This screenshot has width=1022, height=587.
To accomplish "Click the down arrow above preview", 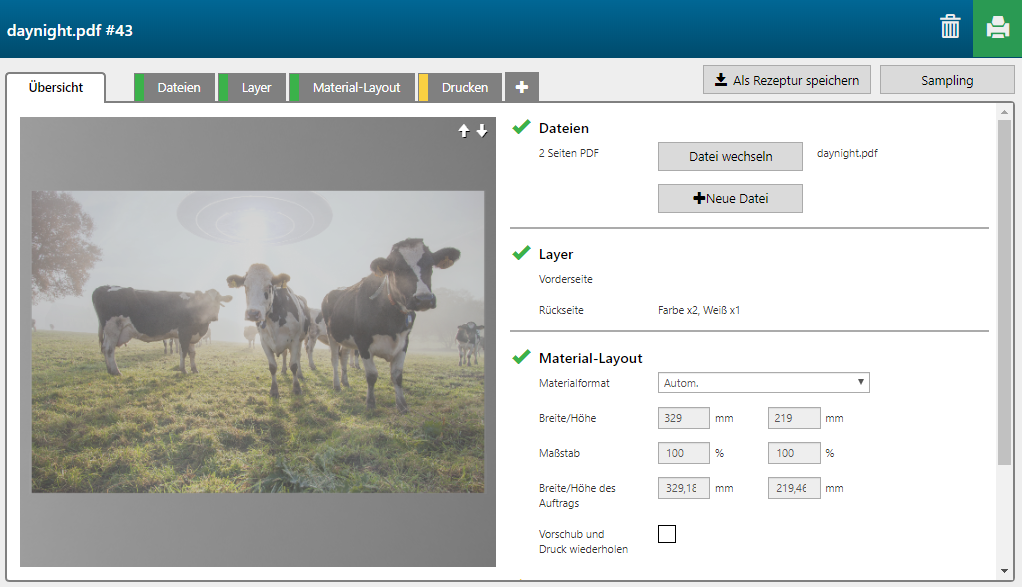I will [x=482, y=131].
